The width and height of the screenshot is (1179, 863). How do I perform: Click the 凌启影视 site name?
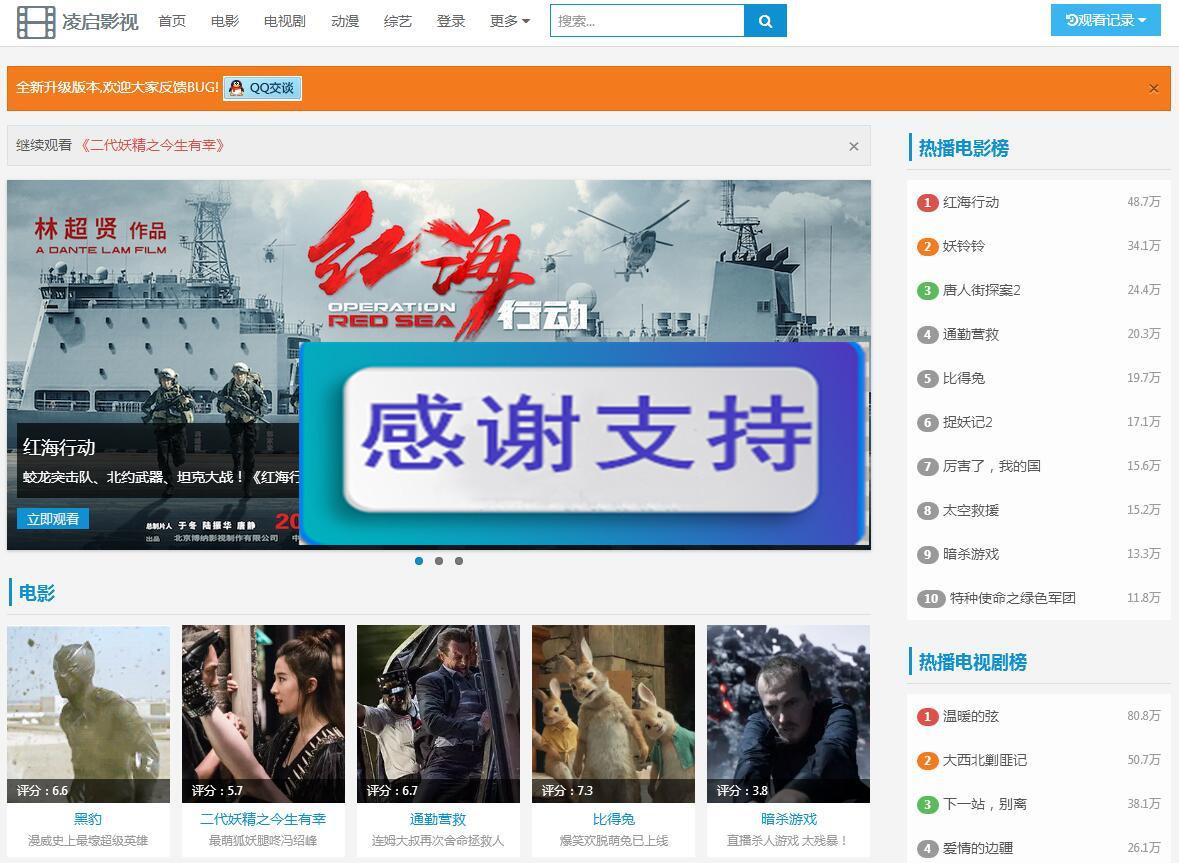100,22
